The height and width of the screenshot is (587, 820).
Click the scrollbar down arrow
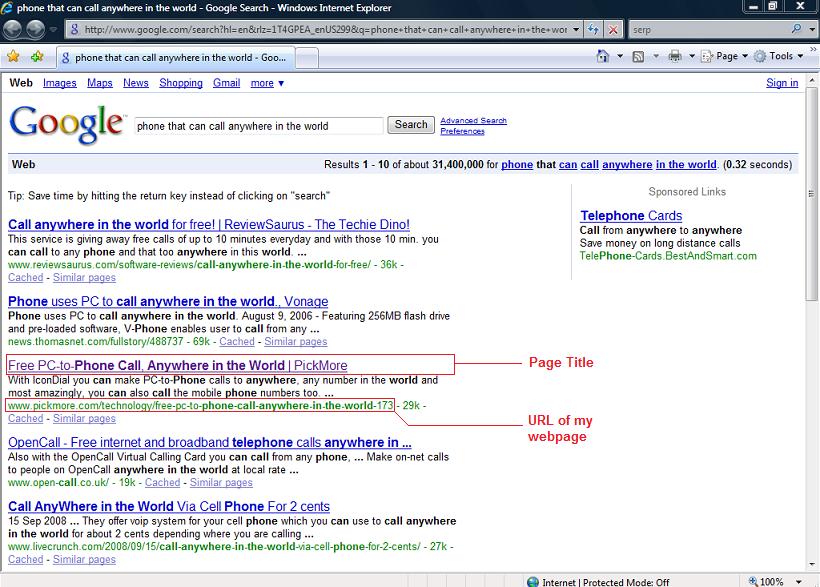812,565
